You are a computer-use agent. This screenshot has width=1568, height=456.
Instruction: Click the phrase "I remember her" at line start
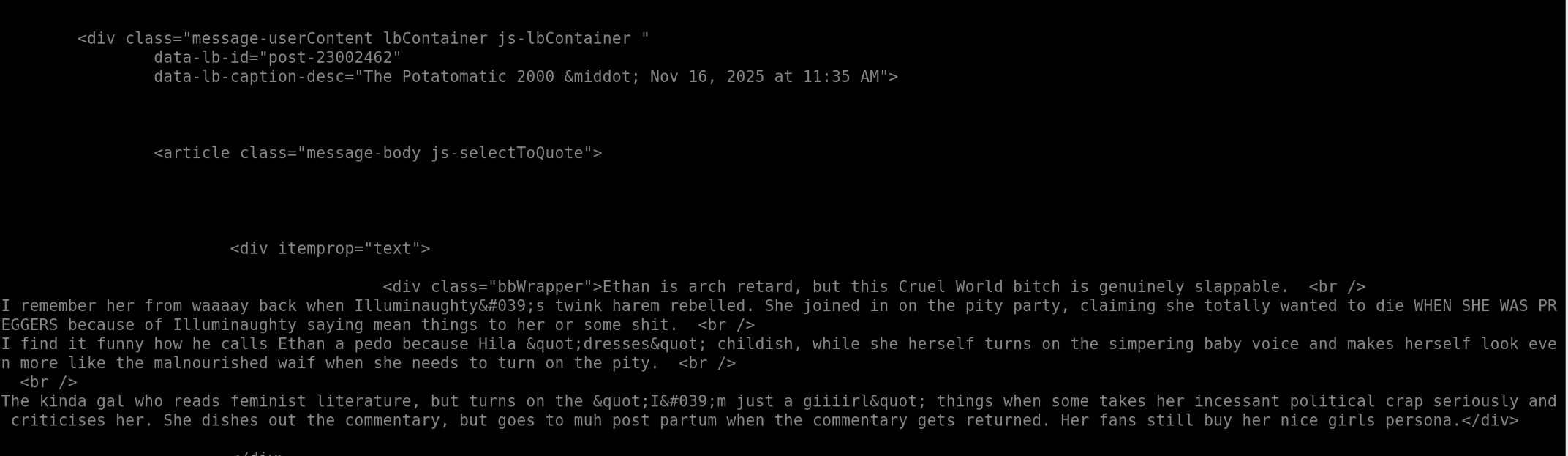(67, 306)
